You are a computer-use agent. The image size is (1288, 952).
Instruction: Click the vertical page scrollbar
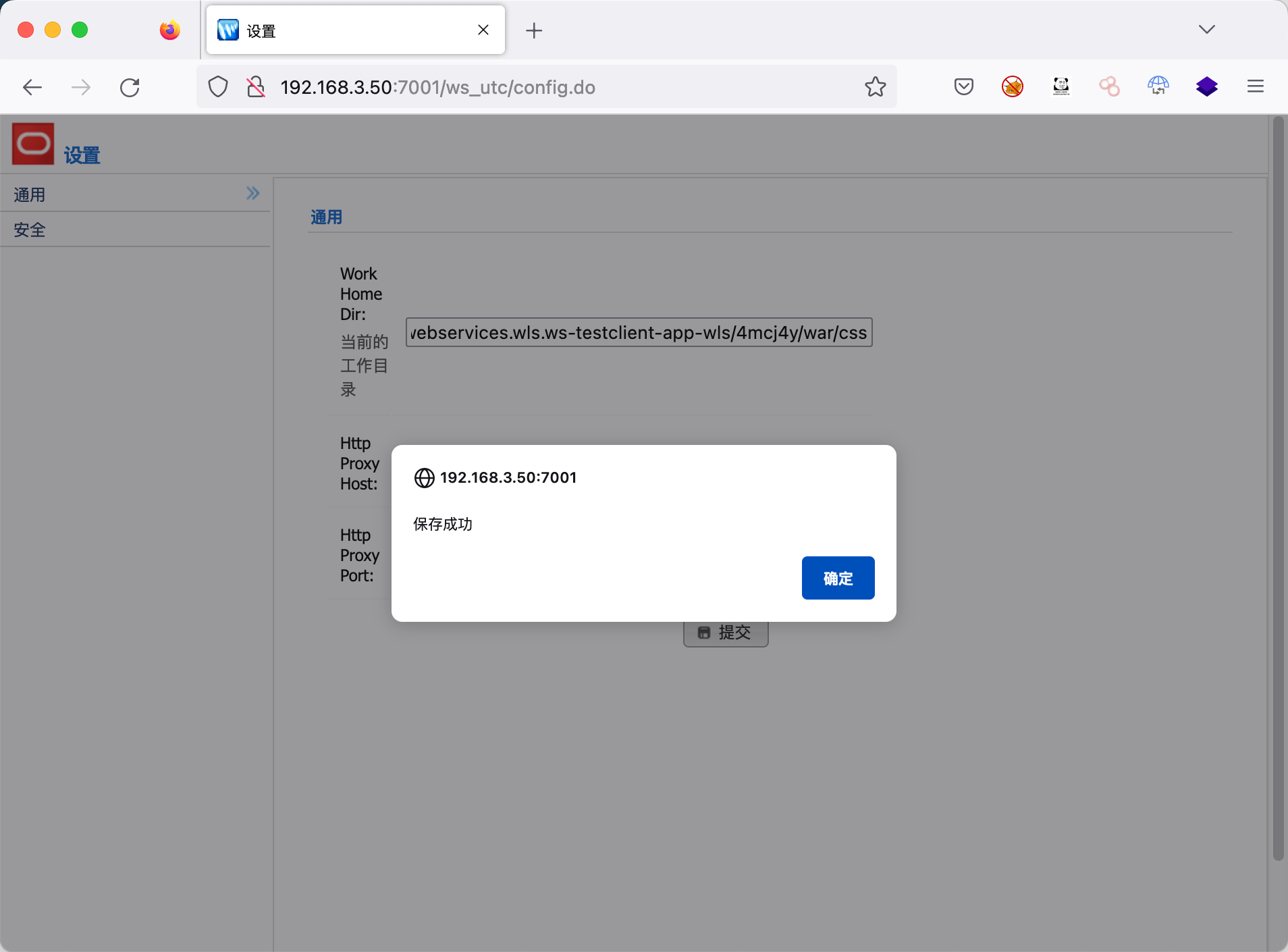tap(1277, 486)
